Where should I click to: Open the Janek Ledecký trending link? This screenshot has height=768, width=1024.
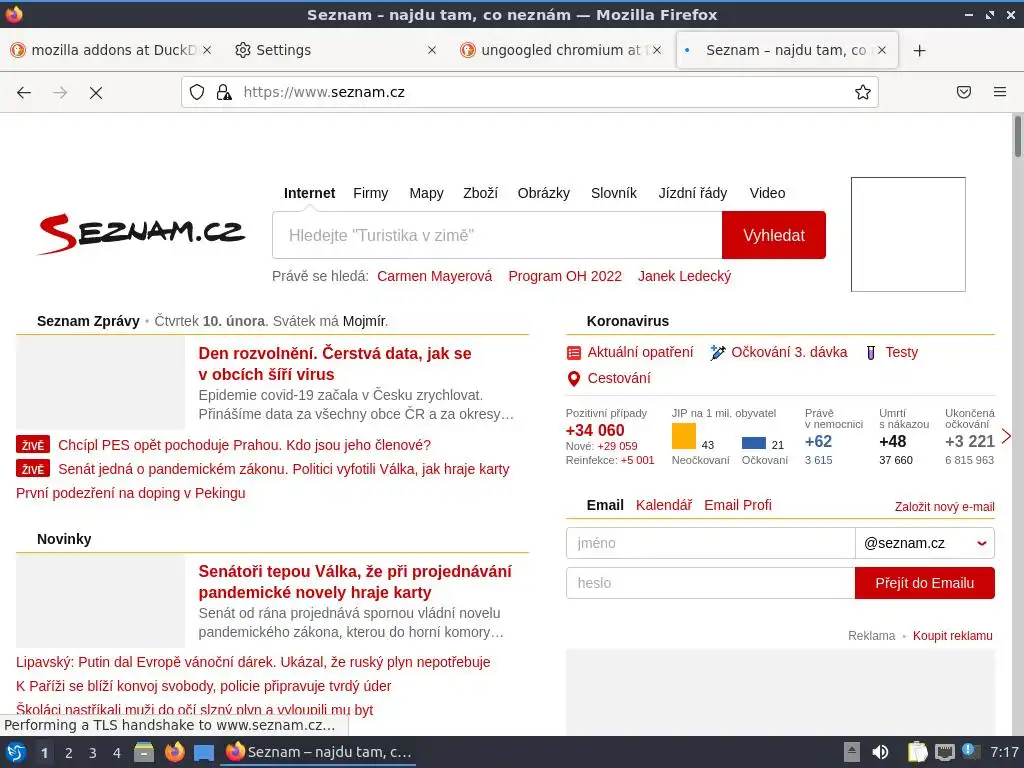point(684,276)
